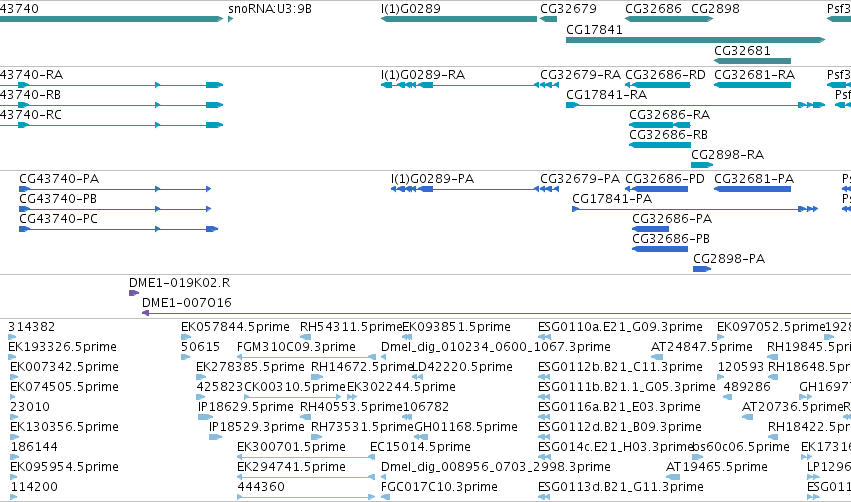Click EST EC15014.5prime

pos(373,457)
